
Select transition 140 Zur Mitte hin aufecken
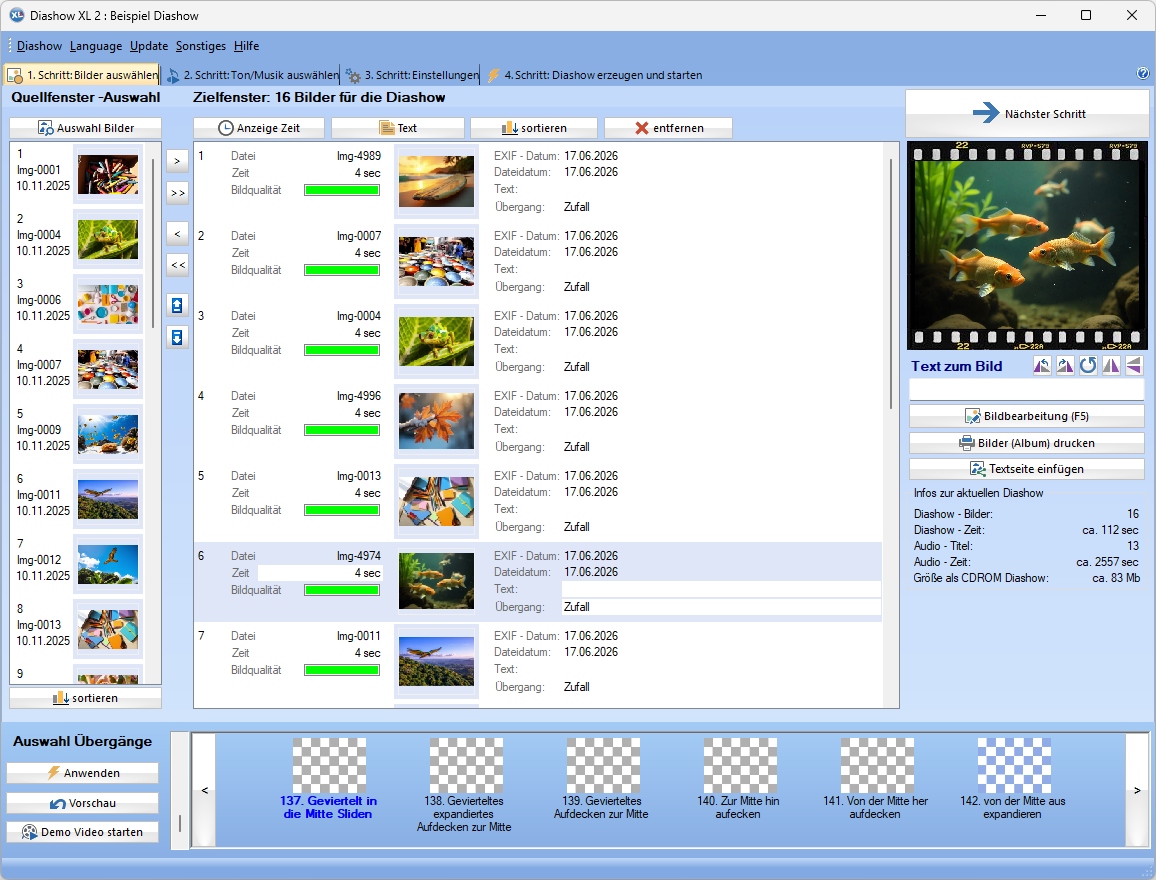(739, 780)
